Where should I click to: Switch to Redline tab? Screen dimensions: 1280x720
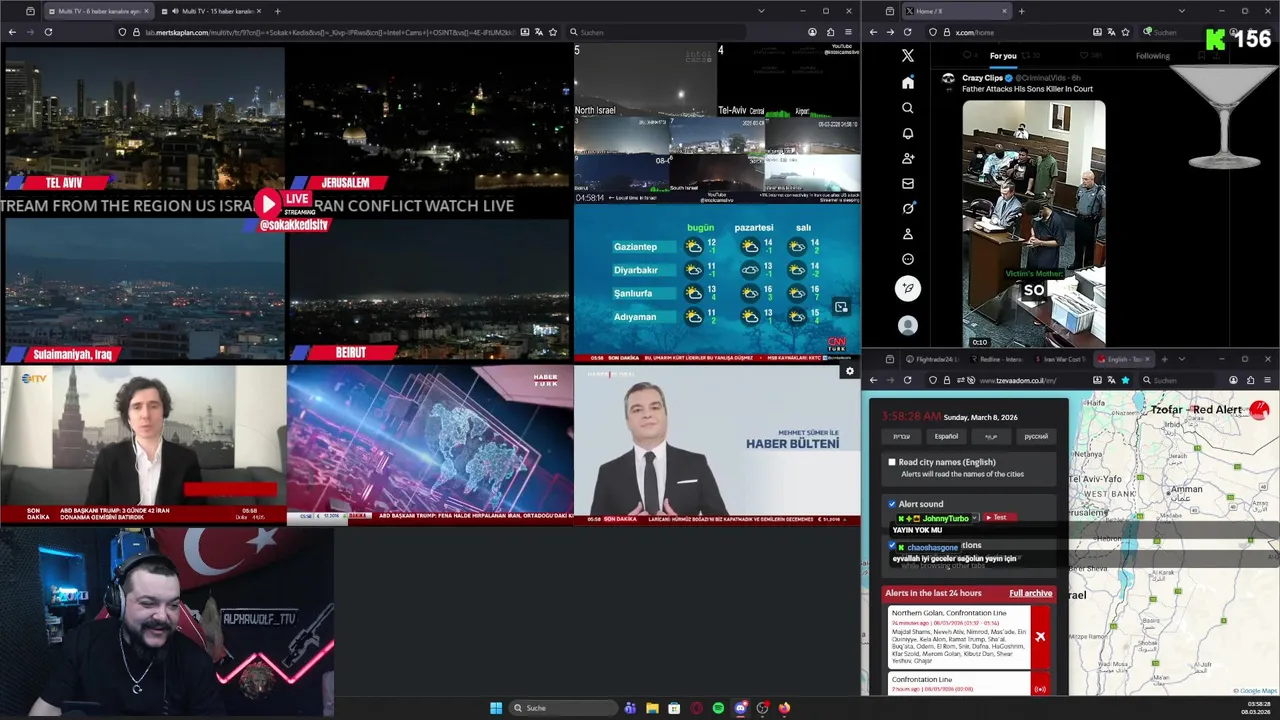pyautogui.click(x=998, y=359)
